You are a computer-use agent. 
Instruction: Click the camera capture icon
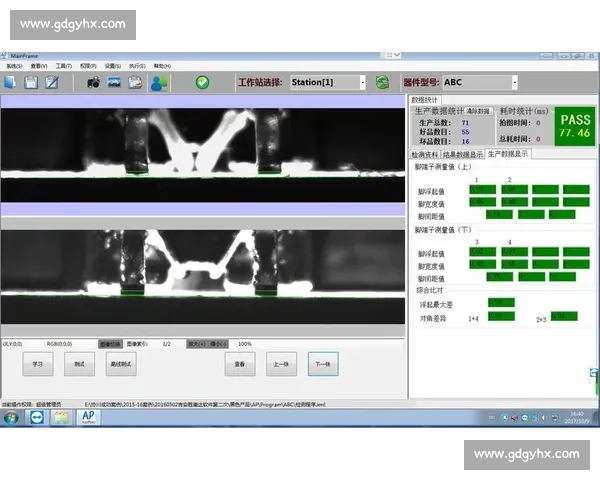(x=93, y=82)
